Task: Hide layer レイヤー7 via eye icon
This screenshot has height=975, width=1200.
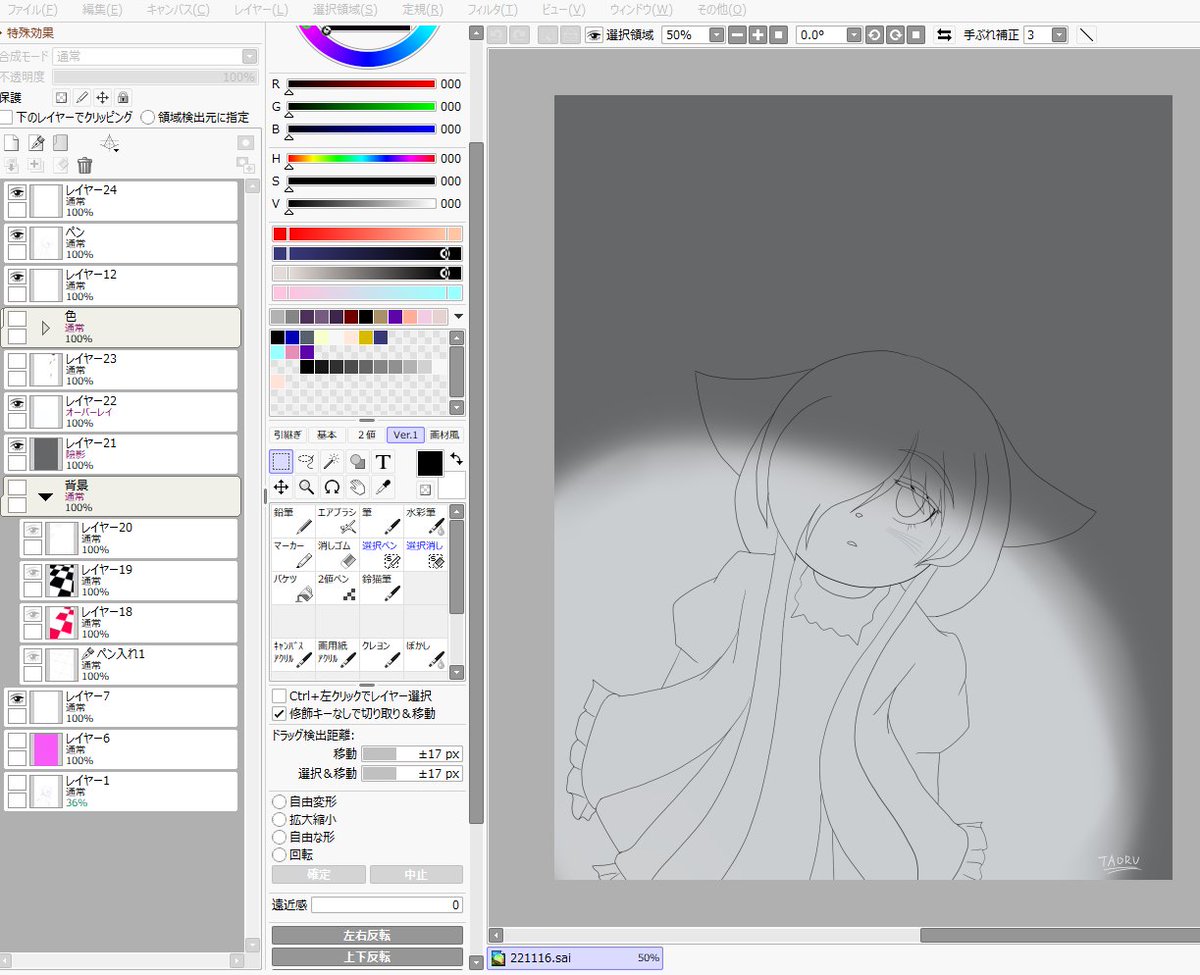Action: [17, 697]
